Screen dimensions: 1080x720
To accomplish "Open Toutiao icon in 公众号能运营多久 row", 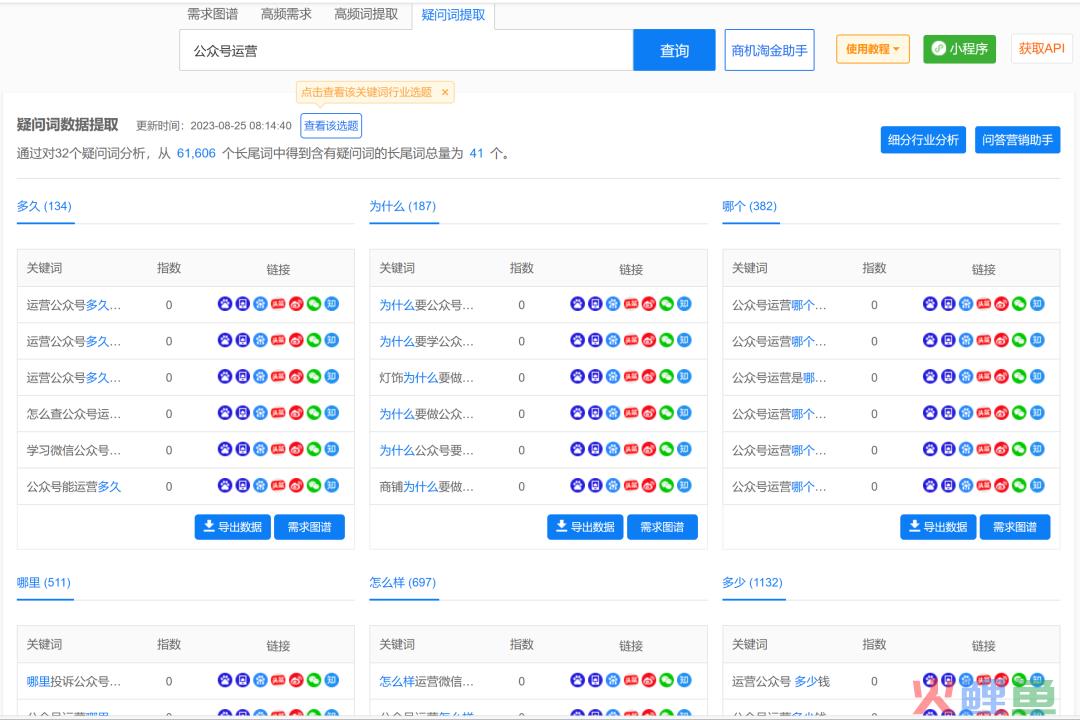I will 278,486.
